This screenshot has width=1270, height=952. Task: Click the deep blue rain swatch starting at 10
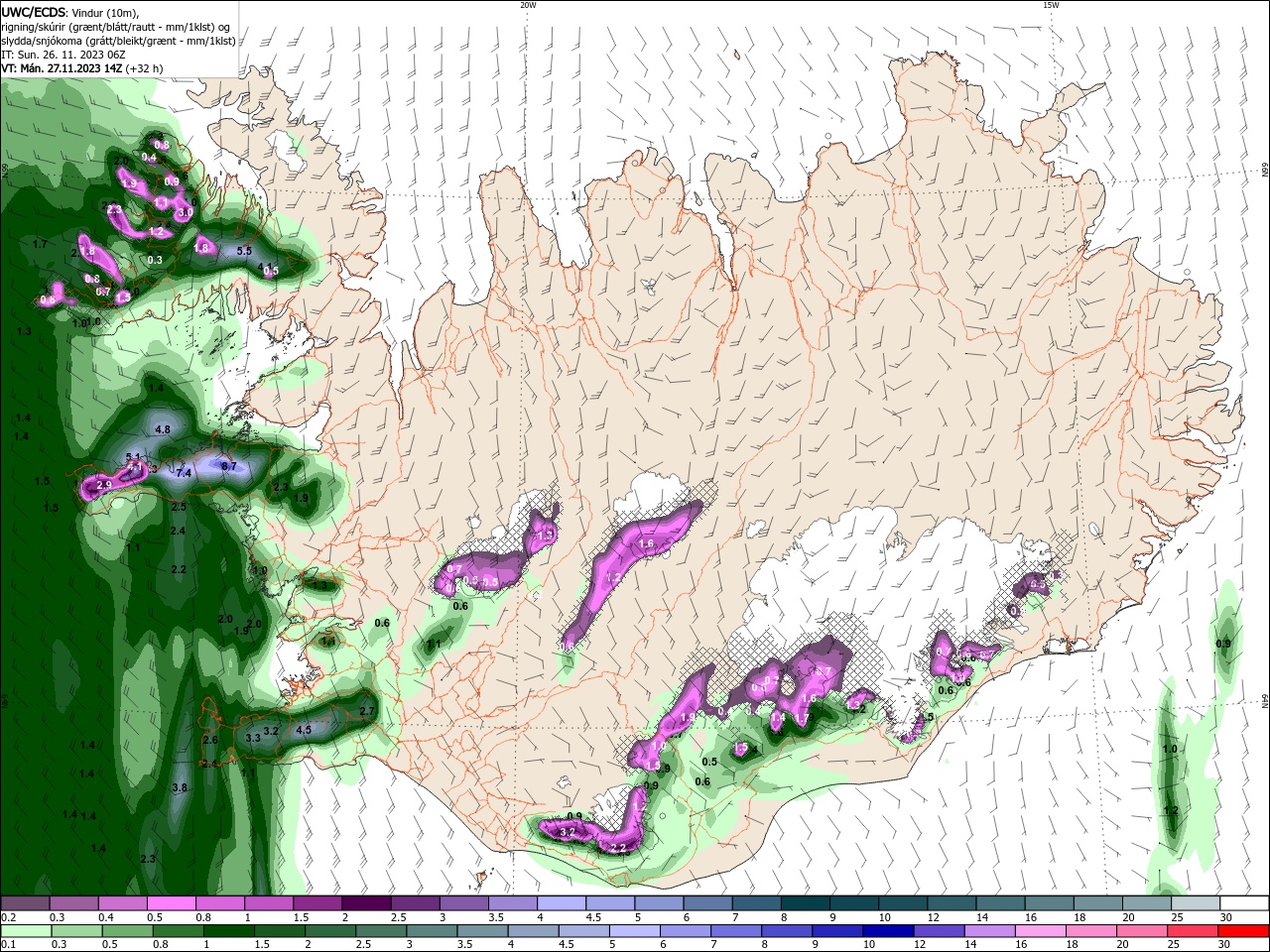click(x=888, y=931)
